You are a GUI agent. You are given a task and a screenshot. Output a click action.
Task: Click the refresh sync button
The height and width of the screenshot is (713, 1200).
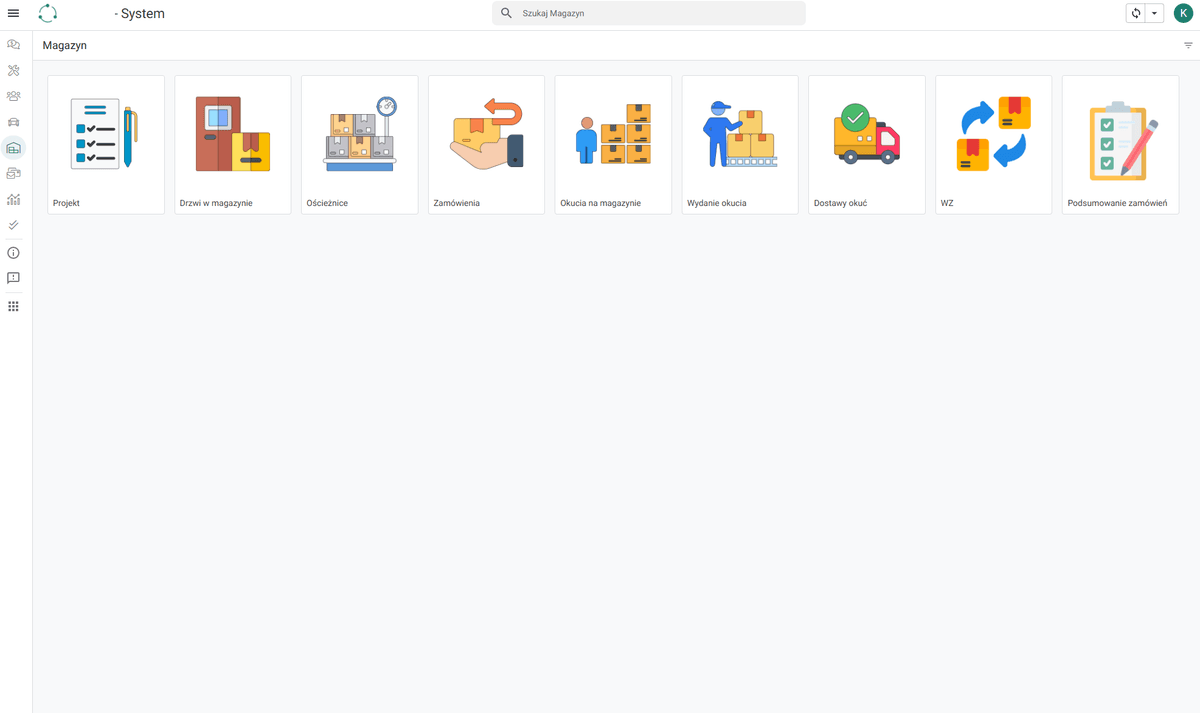click(x=1136, y=13)
